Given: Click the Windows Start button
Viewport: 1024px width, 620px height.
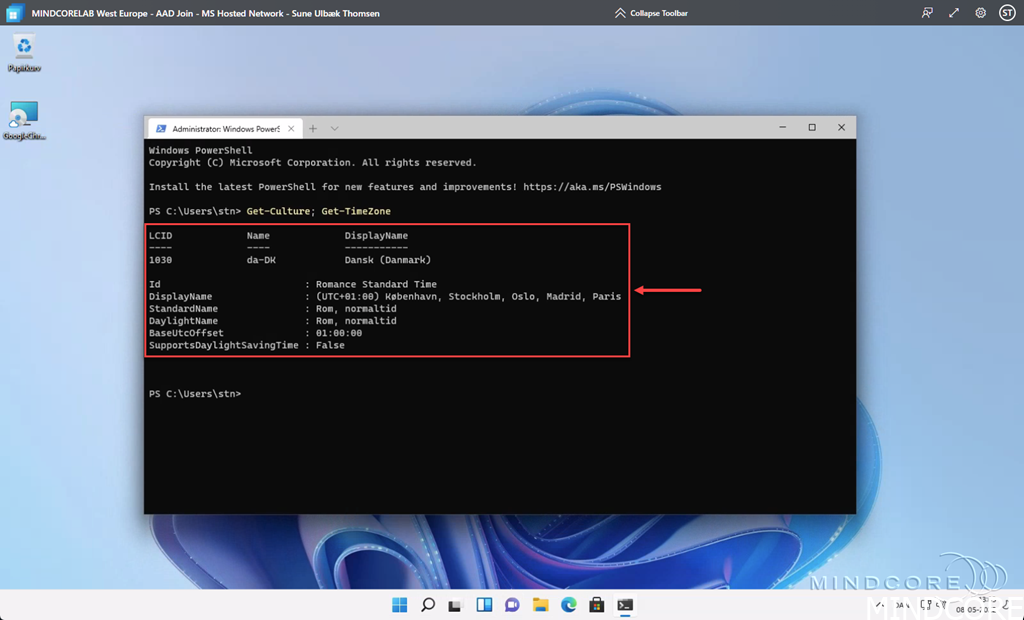Looking at the screenshot, I should (400, 605).
